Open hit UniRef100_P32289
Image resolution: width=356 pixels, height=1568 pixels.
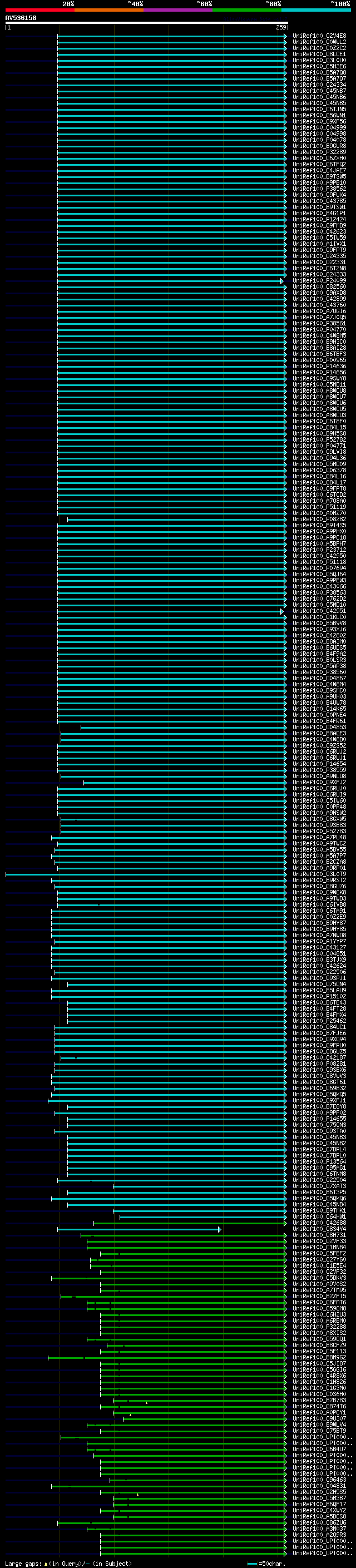click(x=319, y=152)
